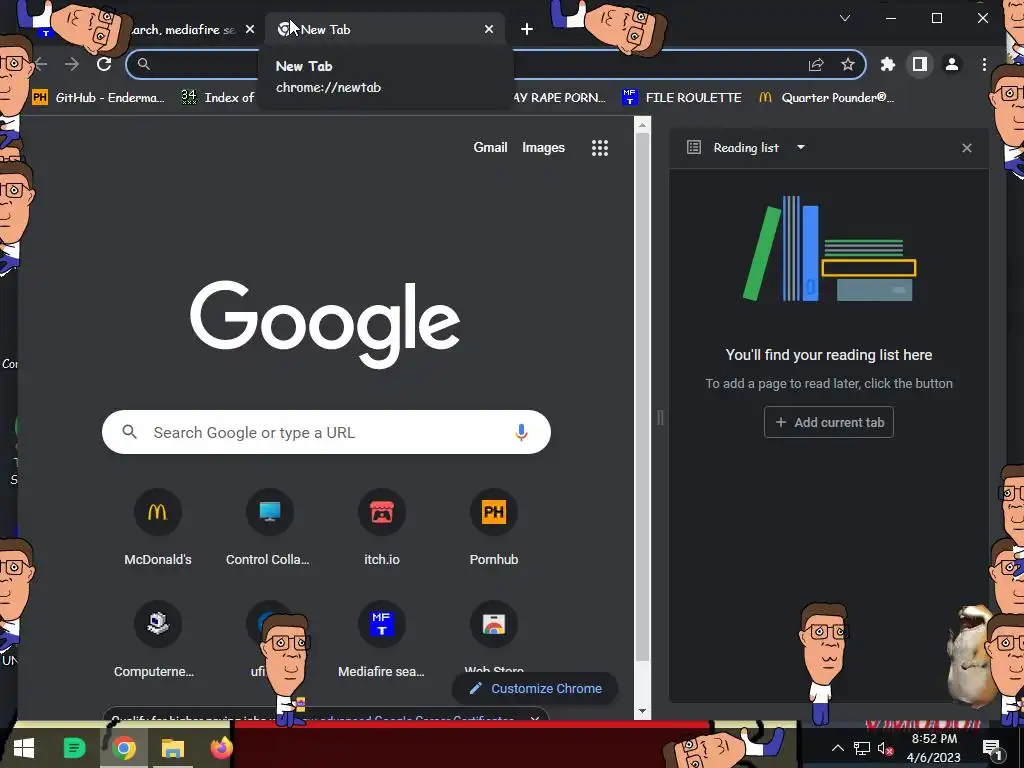Open the Gmail link
Viewport: 1024px width, 768px height.
point(490,148)
